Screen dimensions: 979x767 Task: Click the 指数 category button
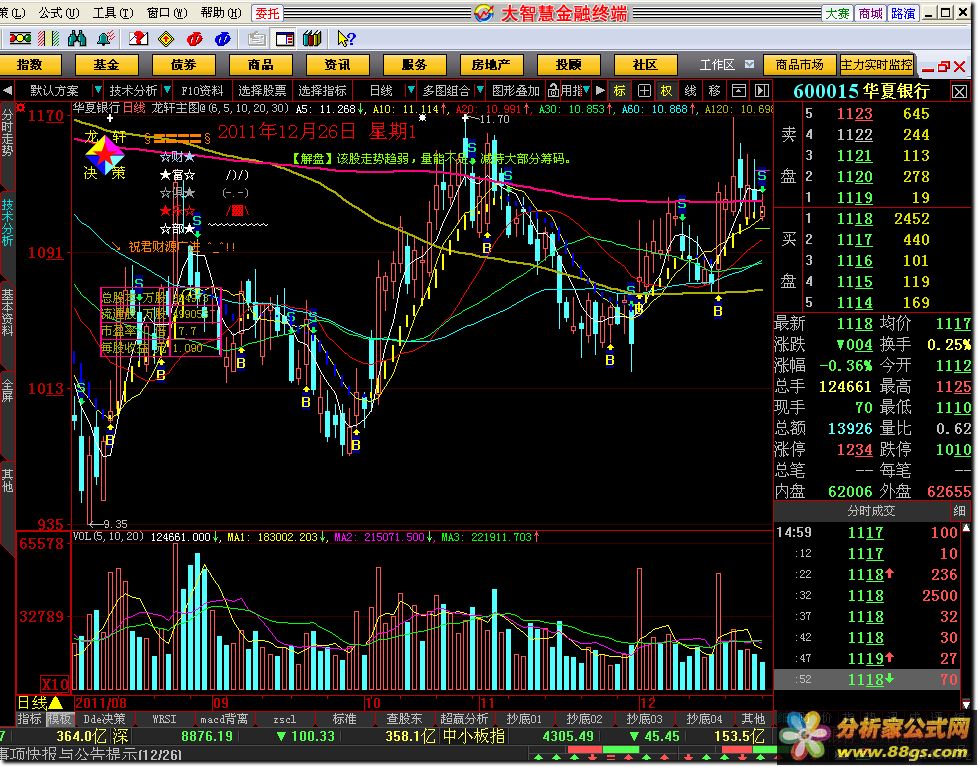pyautogui.click(x=30, y=64)
